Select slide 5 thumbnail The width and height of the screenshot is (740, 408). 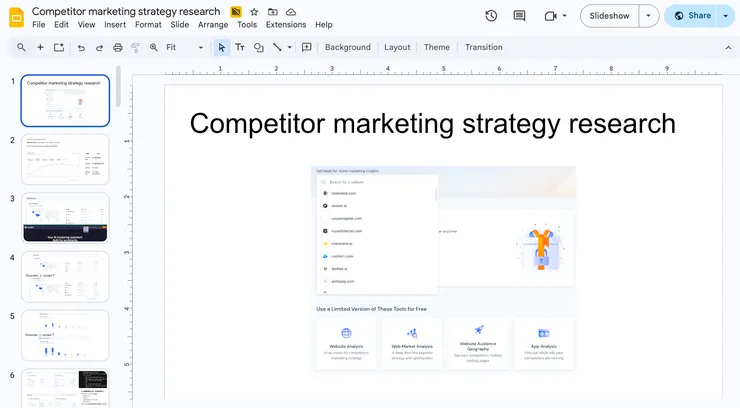tap(65, 335)
